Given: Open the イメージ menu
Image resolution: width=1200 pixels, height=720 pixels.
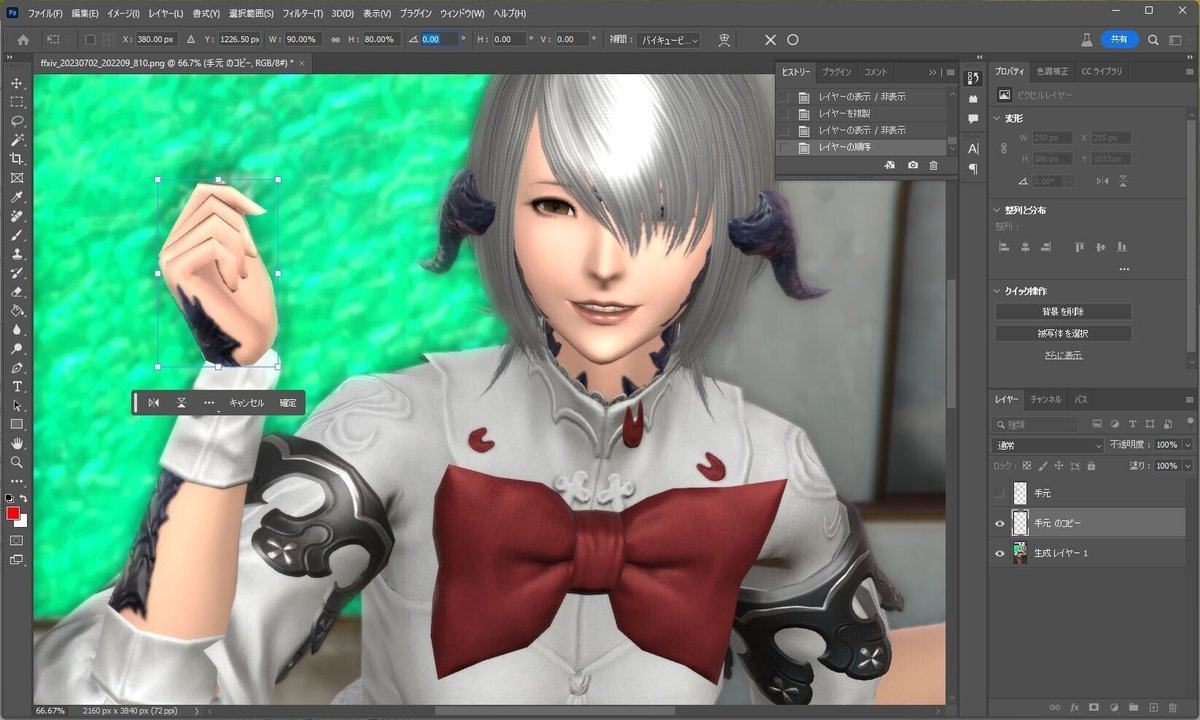Looking at the screenshot, I should [123, 14].
